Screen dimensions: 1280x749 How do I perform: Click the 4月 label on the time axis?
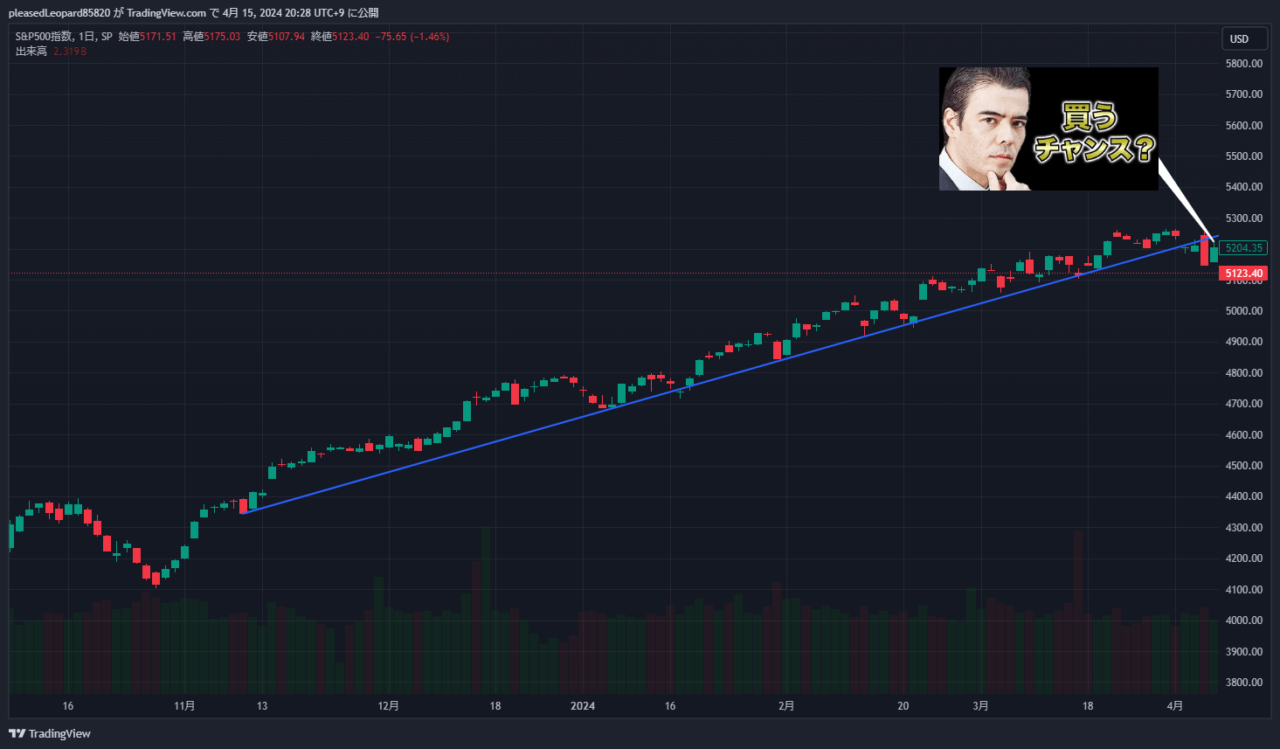[1175, 706]
